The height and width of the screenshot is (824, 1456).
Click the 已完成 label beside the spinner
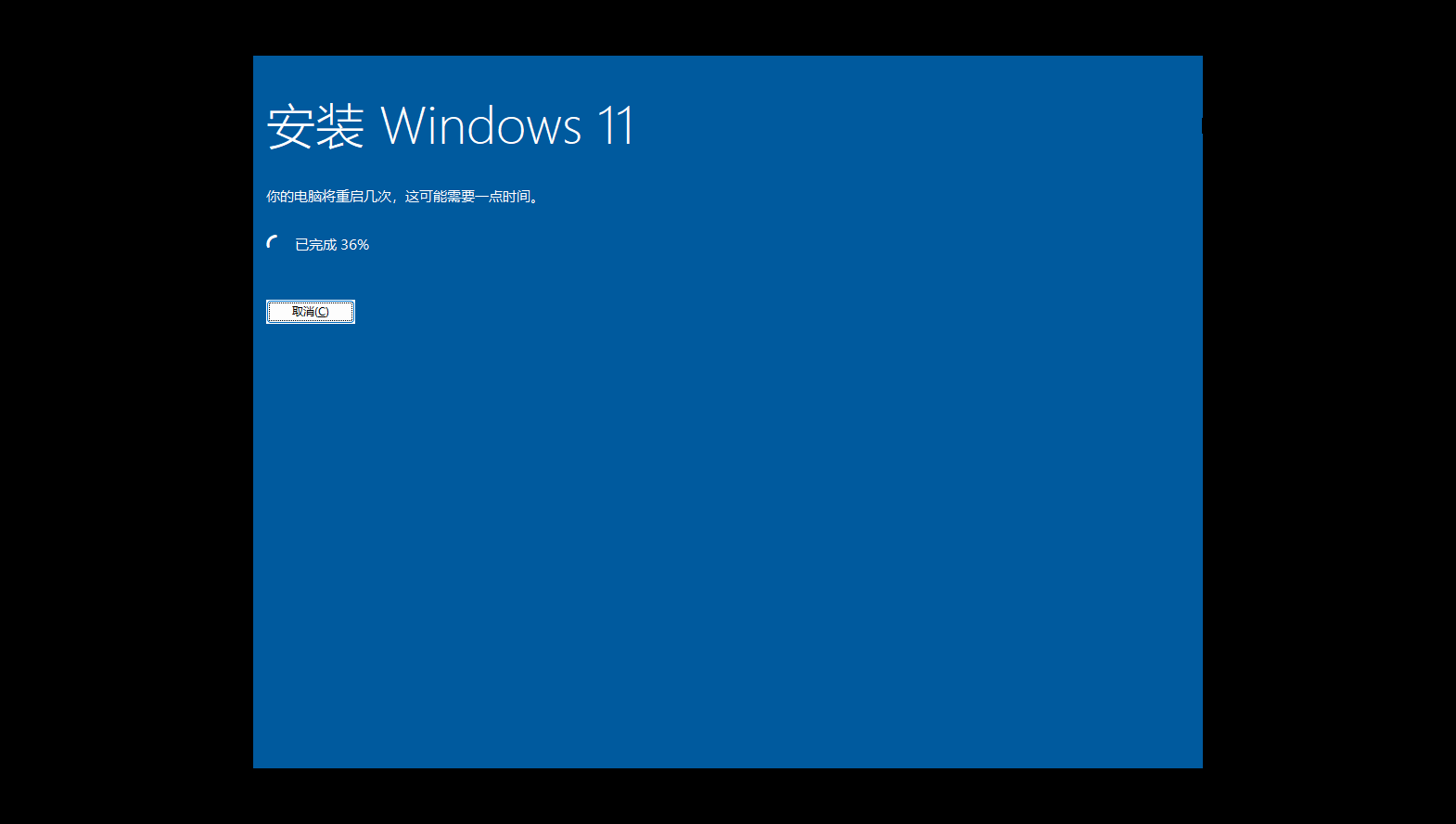315,245
